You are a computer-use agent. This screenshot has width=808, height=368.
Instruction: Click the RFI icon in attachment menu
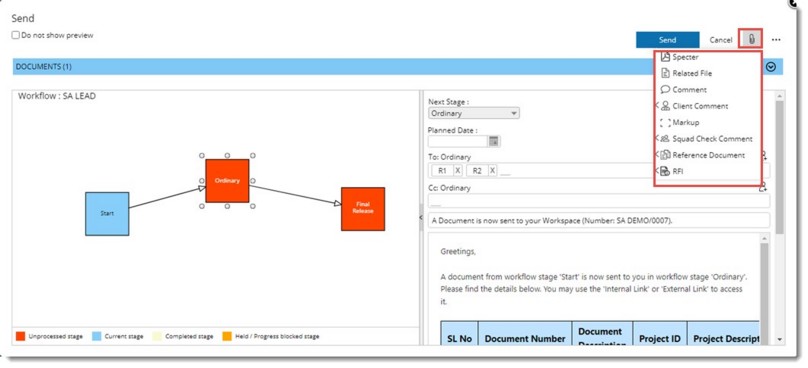tap(665, 171)
